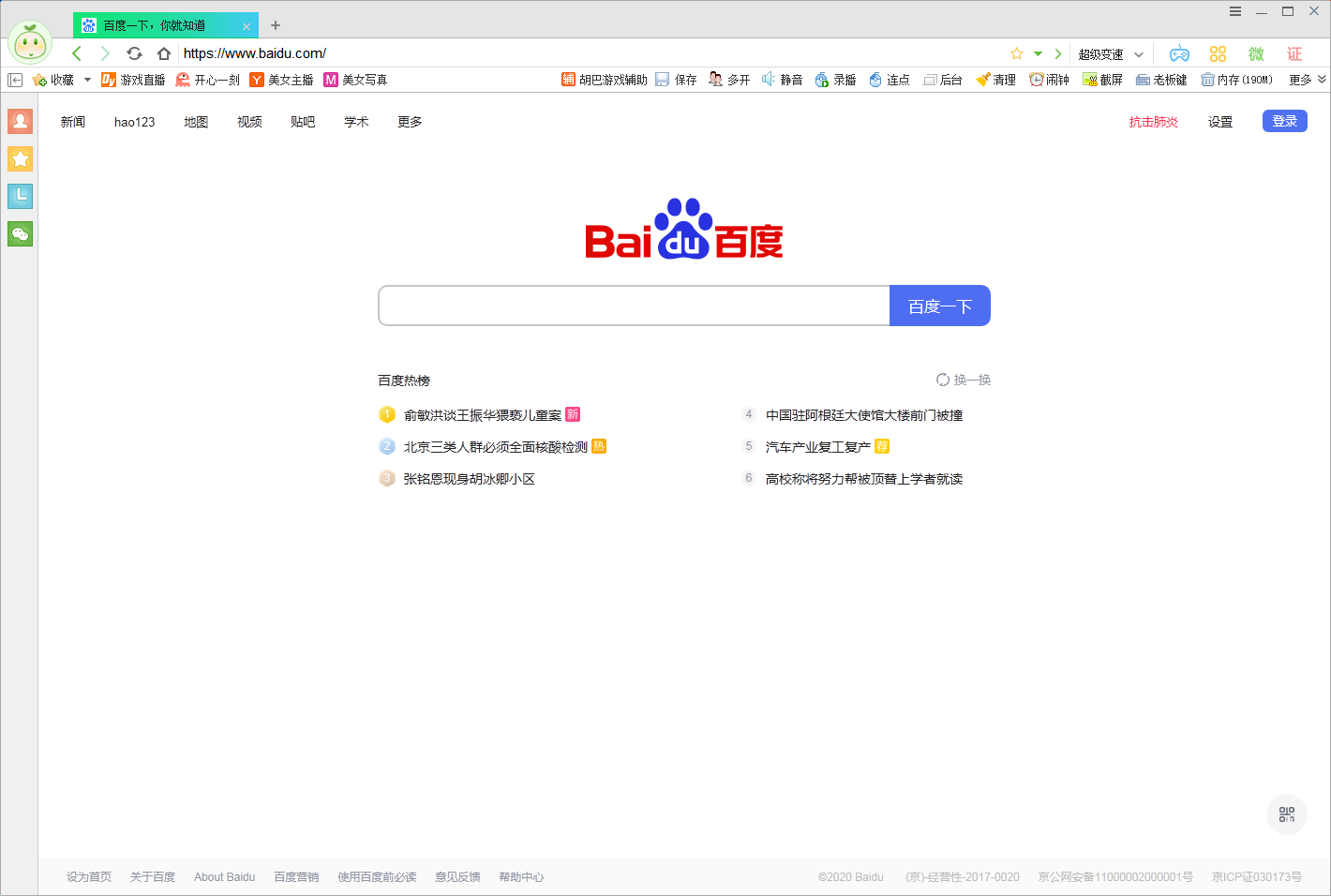1331x896 pixels.
Task: Click the green 微 icon
Action: 1256,53
